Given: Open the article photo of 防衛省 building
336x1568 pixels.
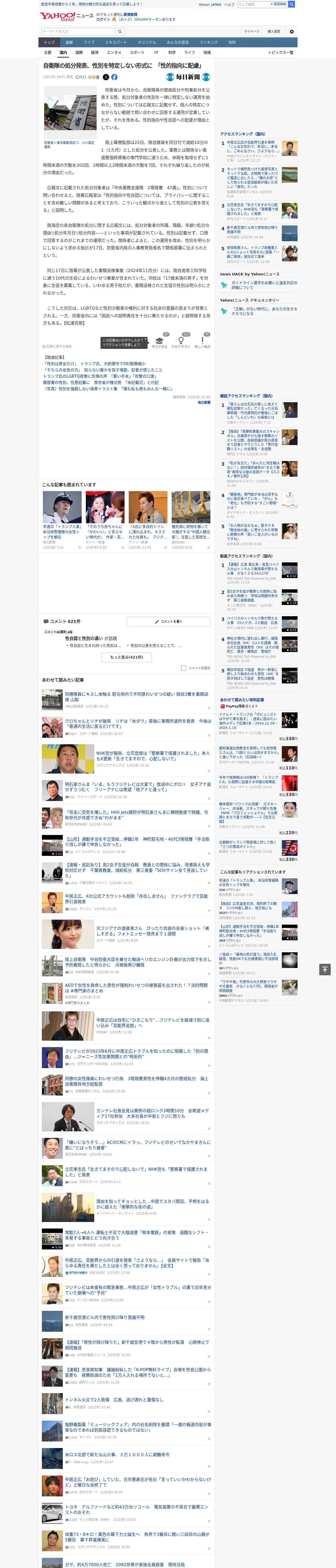Looking at the screenshot, I should pos(70,113).
